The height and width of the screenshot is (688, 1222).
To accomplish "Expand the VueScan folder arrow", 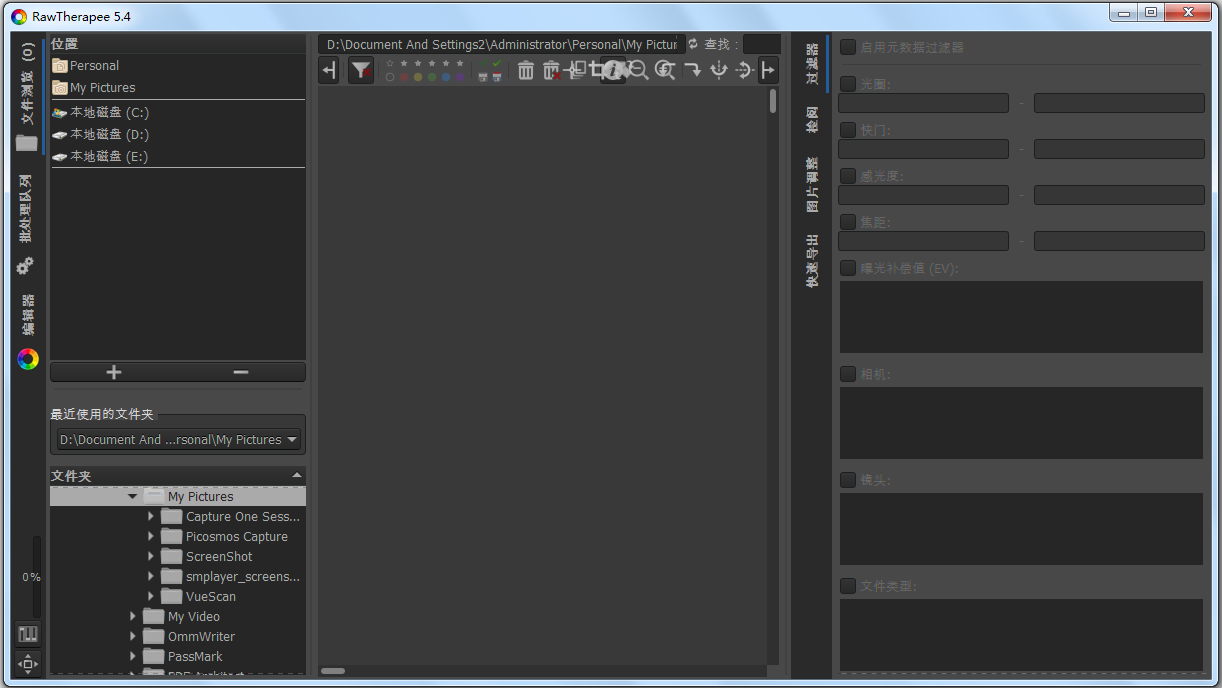I will [x=151, y=597].
